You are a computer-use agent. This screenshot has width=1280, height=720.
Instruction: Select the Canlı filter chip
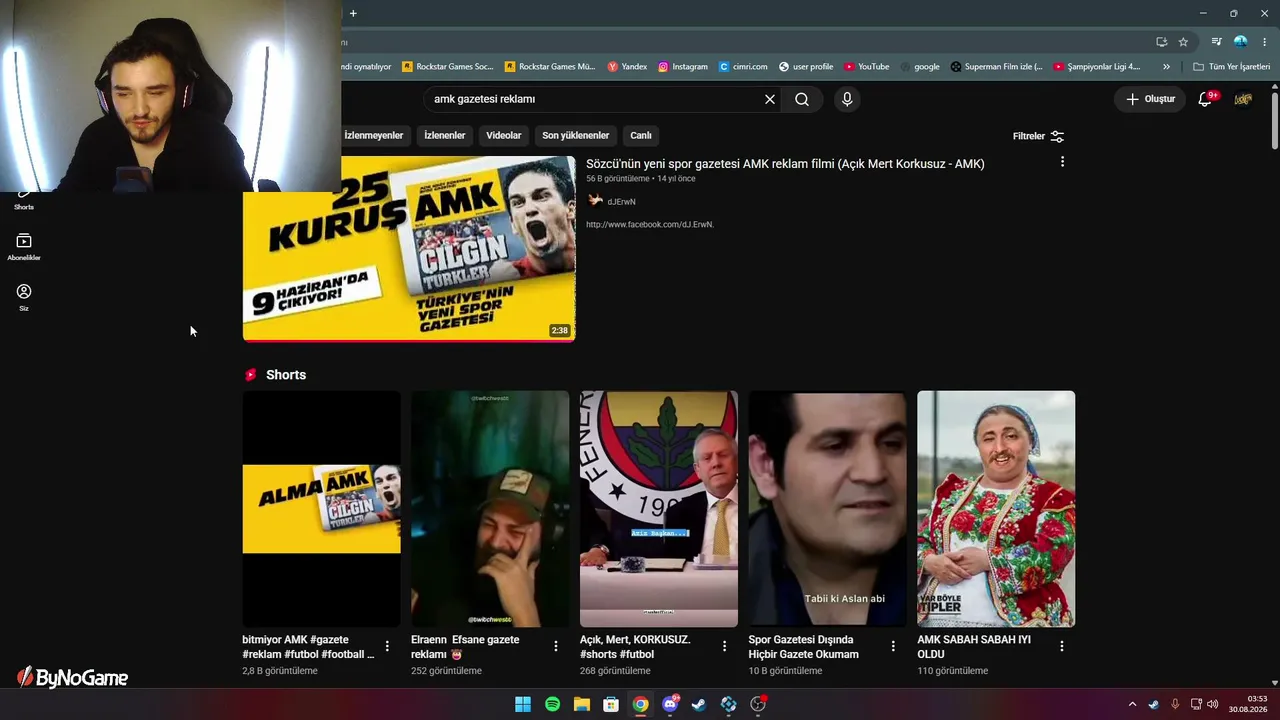[x=641, y=135]
